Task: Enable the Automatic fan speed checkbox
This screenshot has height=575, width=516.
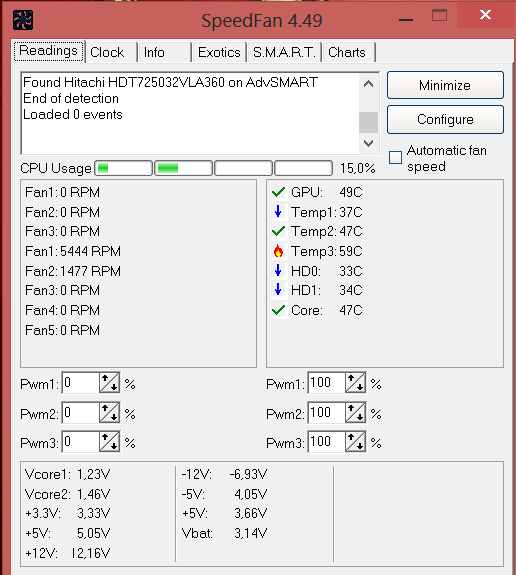Action: click(x=395, y=158)
